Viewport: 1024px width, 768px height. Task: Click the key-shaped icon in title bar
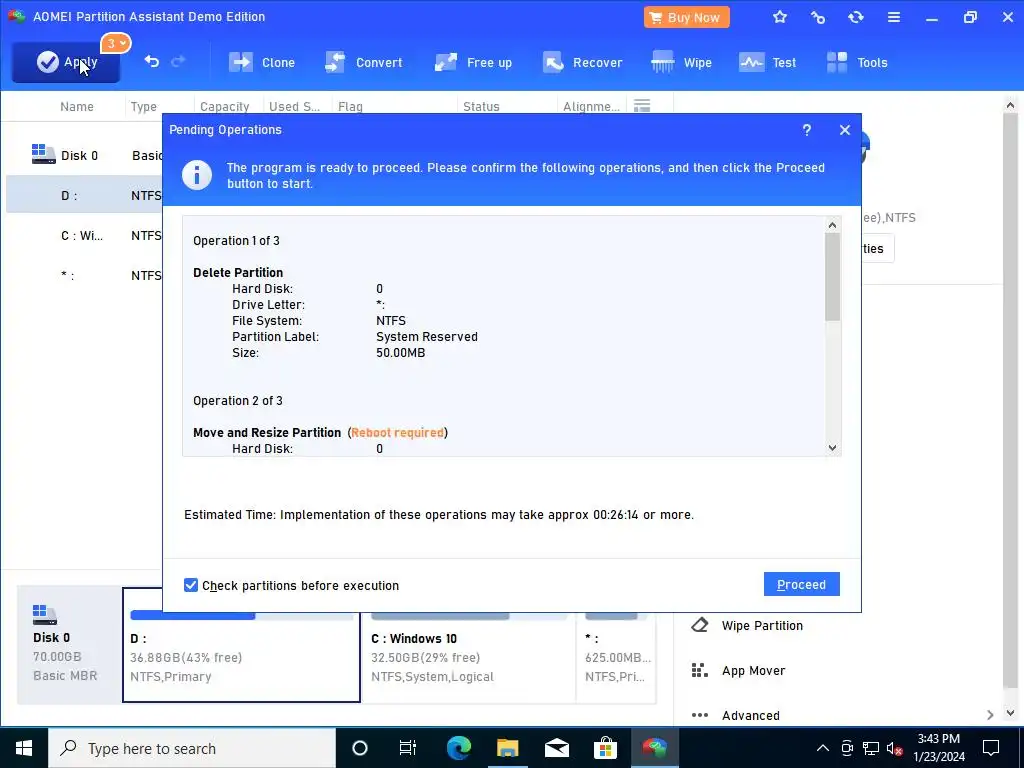(818, 18)
